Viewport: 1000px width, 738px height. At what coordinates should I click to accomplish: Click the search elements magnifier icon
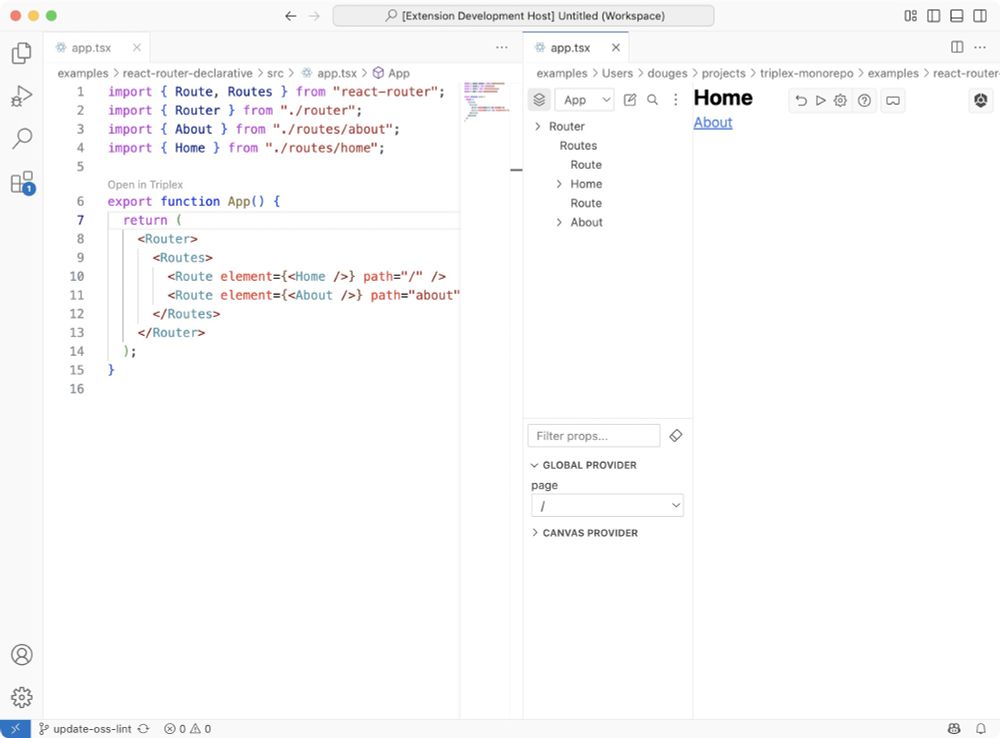(652, 100)
